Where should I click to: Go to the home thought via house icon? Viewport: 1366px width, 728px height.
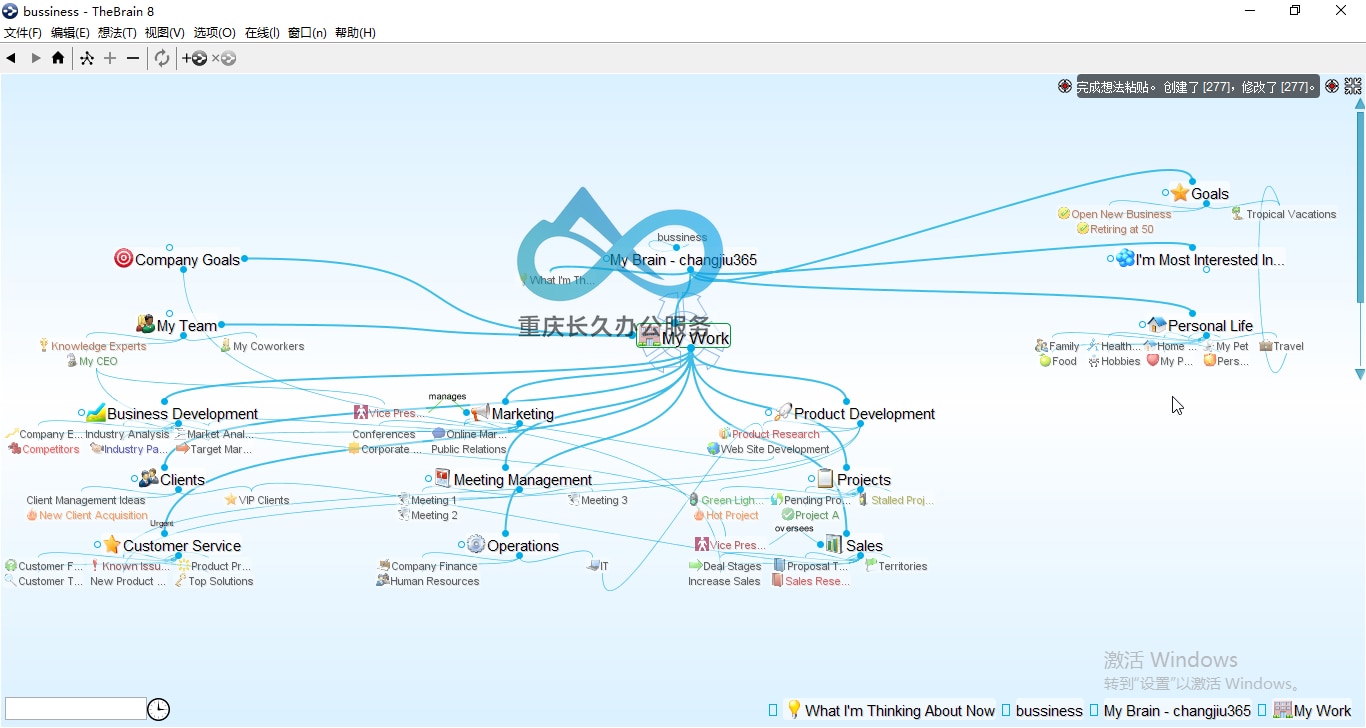(x=58, y=58)
